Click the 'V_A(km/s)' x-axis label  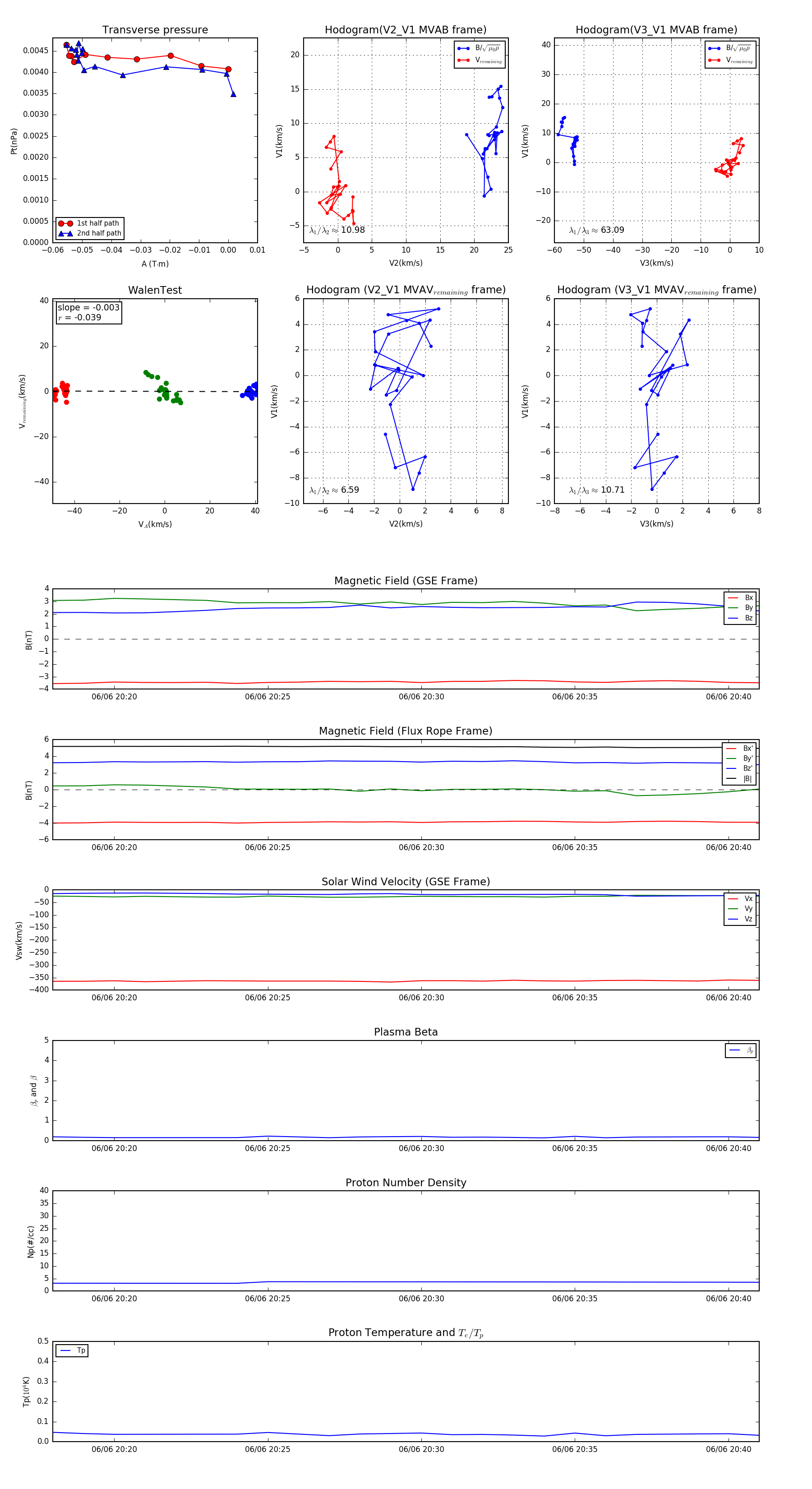click(x=155, y=524)
